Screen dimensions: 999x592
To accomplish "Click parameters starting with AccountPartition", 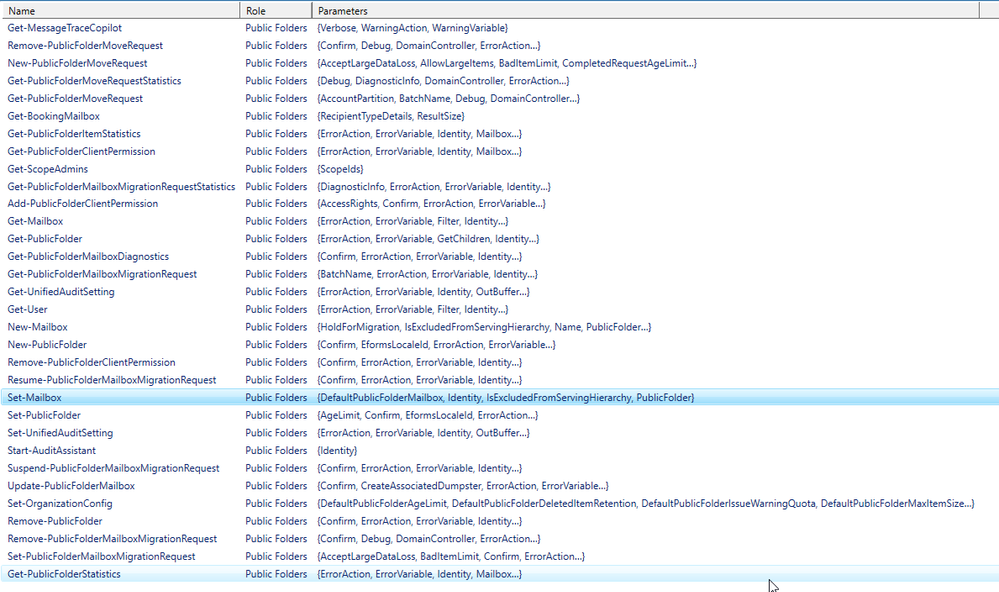I will 448,99.
